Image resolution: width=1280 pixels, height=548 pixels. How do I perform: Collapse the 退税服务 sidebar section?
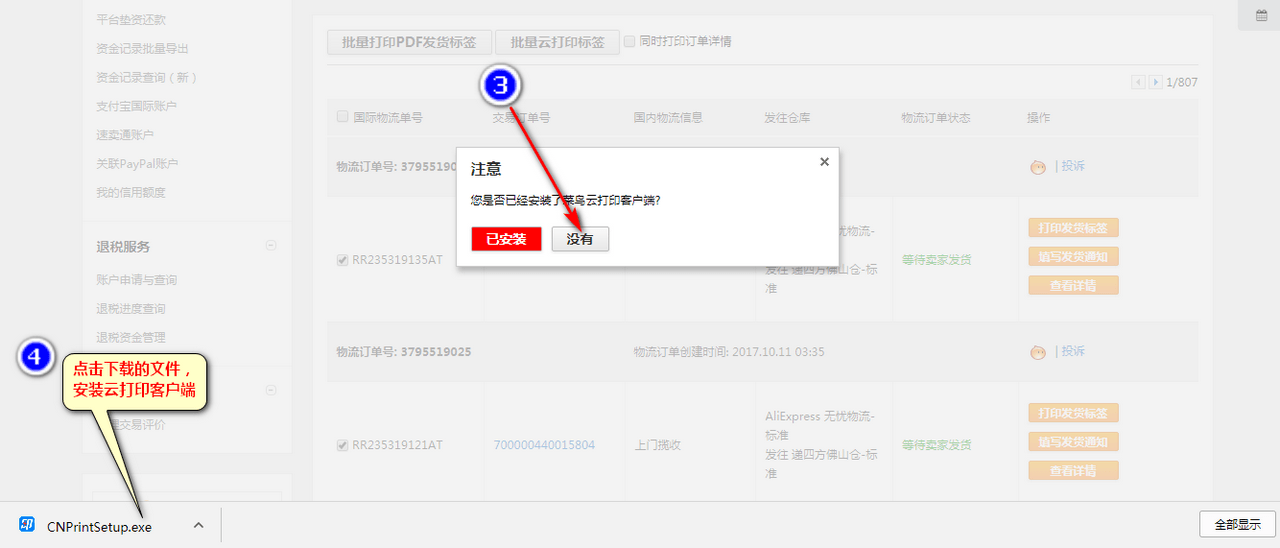(x=271, y=246)
